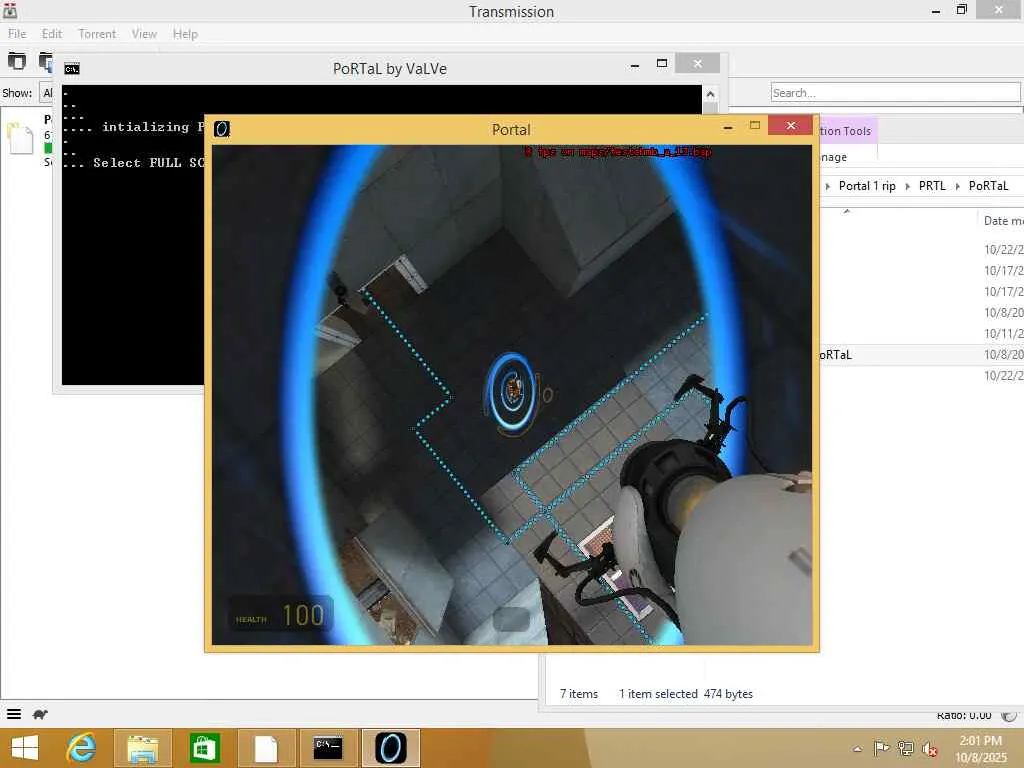Minimize the PoRTaL by VaLVe console window
1024x768 pixels.
[x=635, y=65]
